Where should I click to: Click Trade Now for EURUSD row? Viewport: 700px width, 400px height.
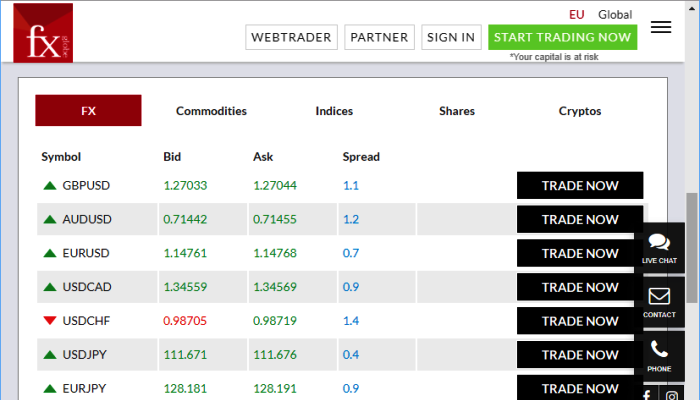coord(580,253)
